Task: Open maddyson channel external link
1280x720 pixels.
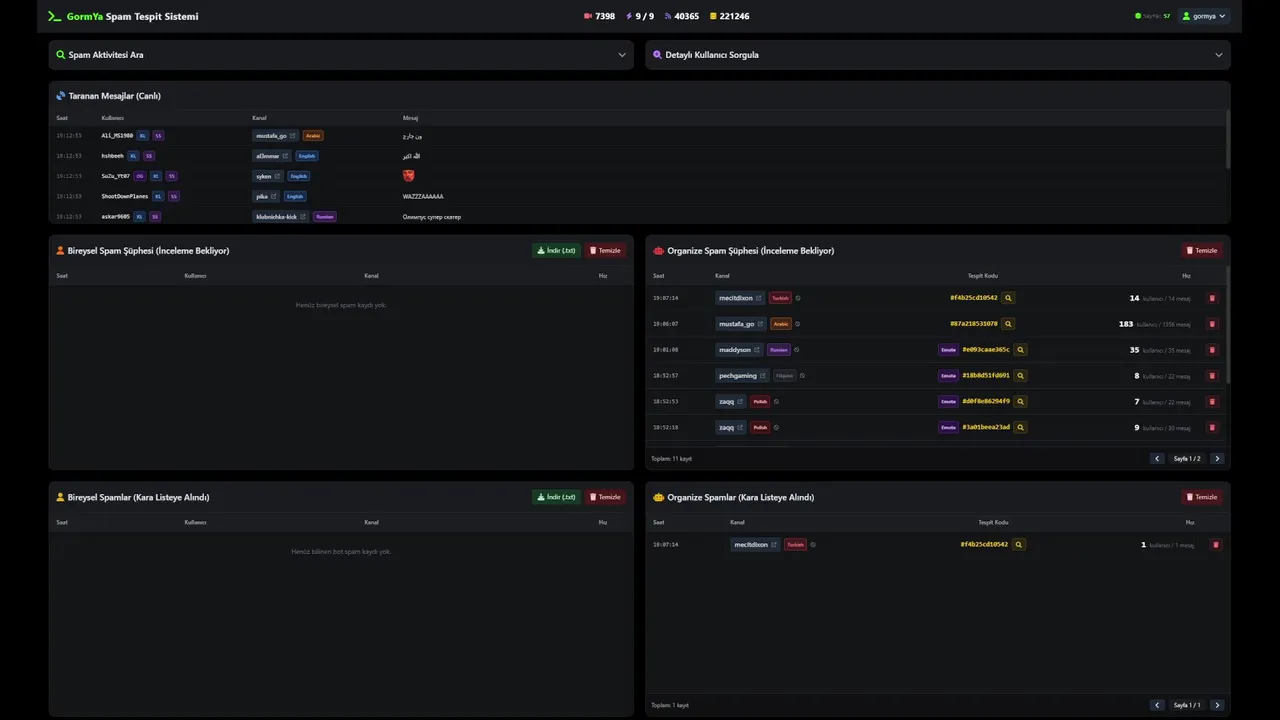Action: (x=757, y=350)
